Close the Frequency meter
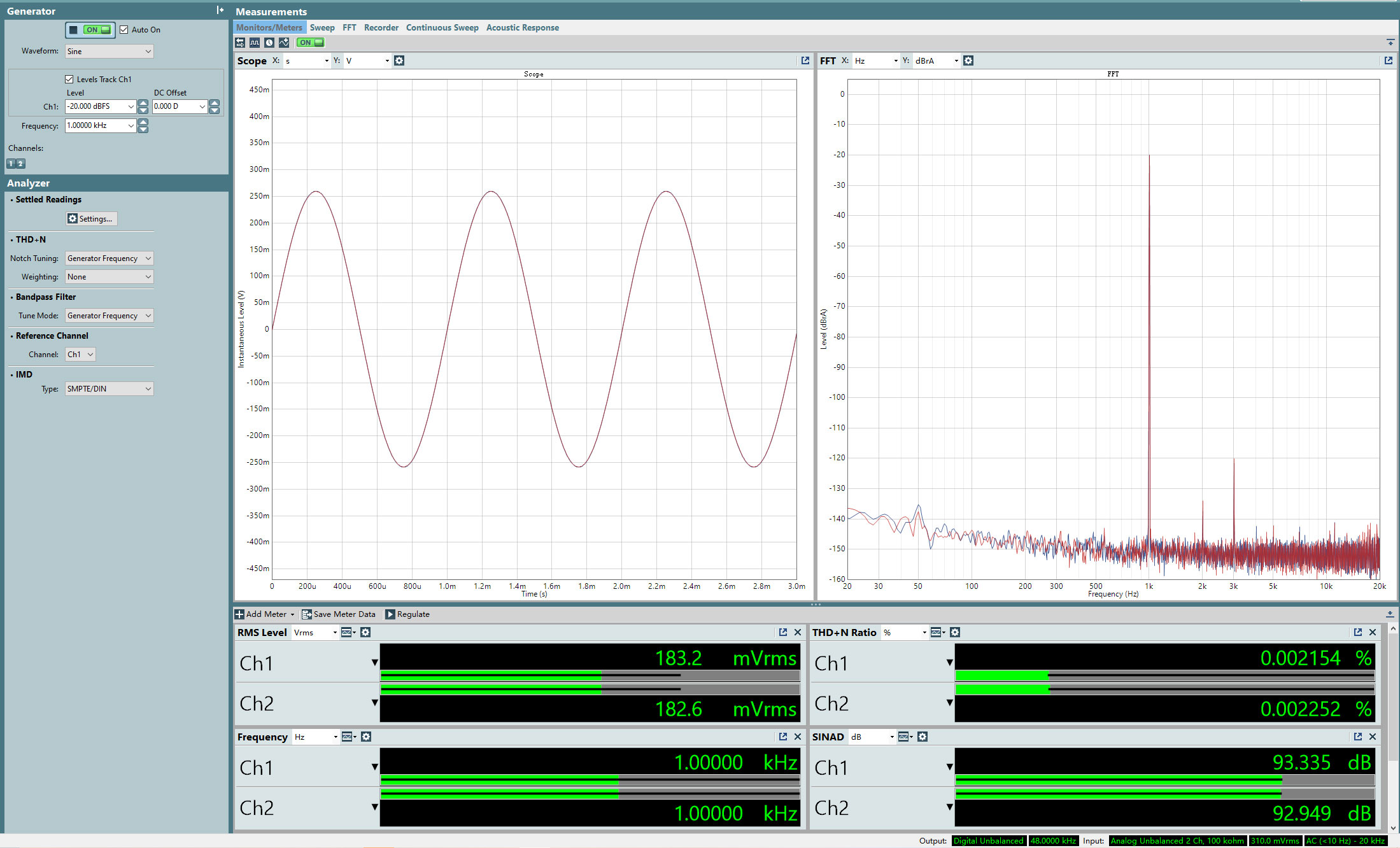Screen dimensions: 1400x848 coord(798,737)
